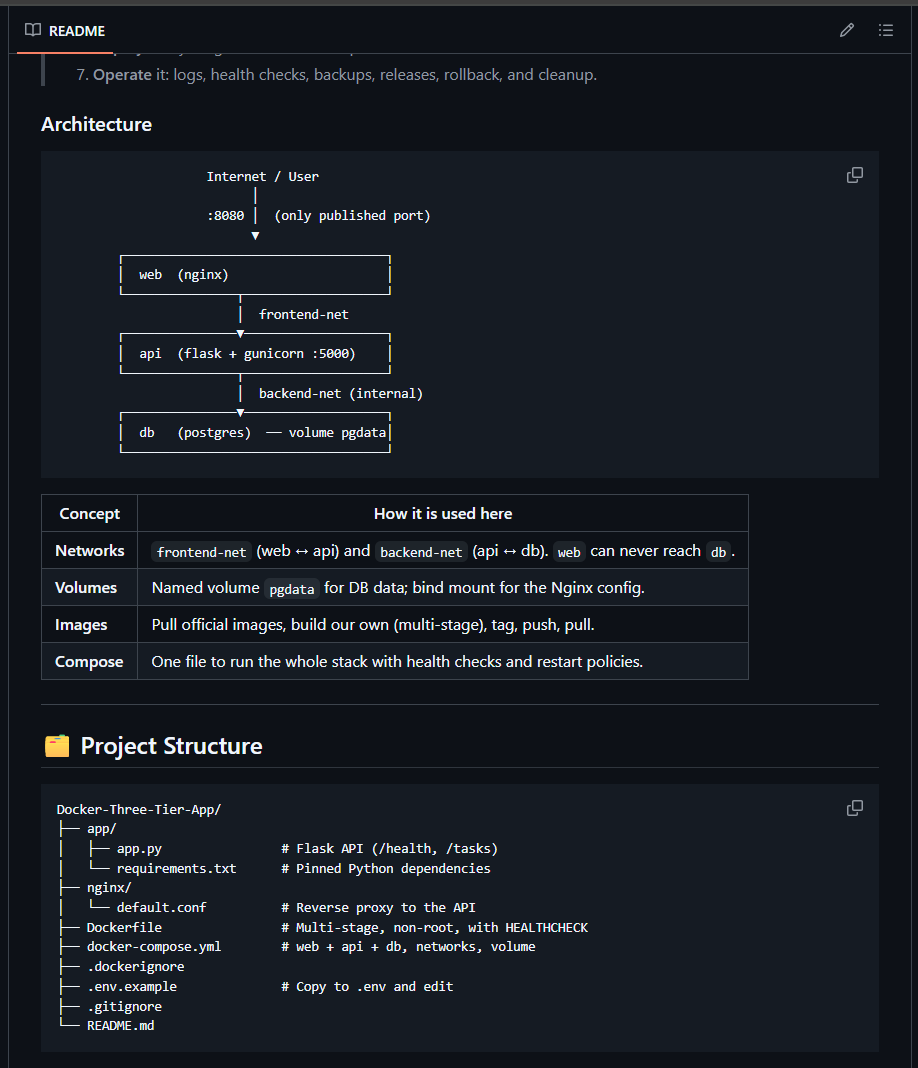The image size is (918, 1068).
Task: Click 'Internet / User' in the diagram
Action: [262, 176]
